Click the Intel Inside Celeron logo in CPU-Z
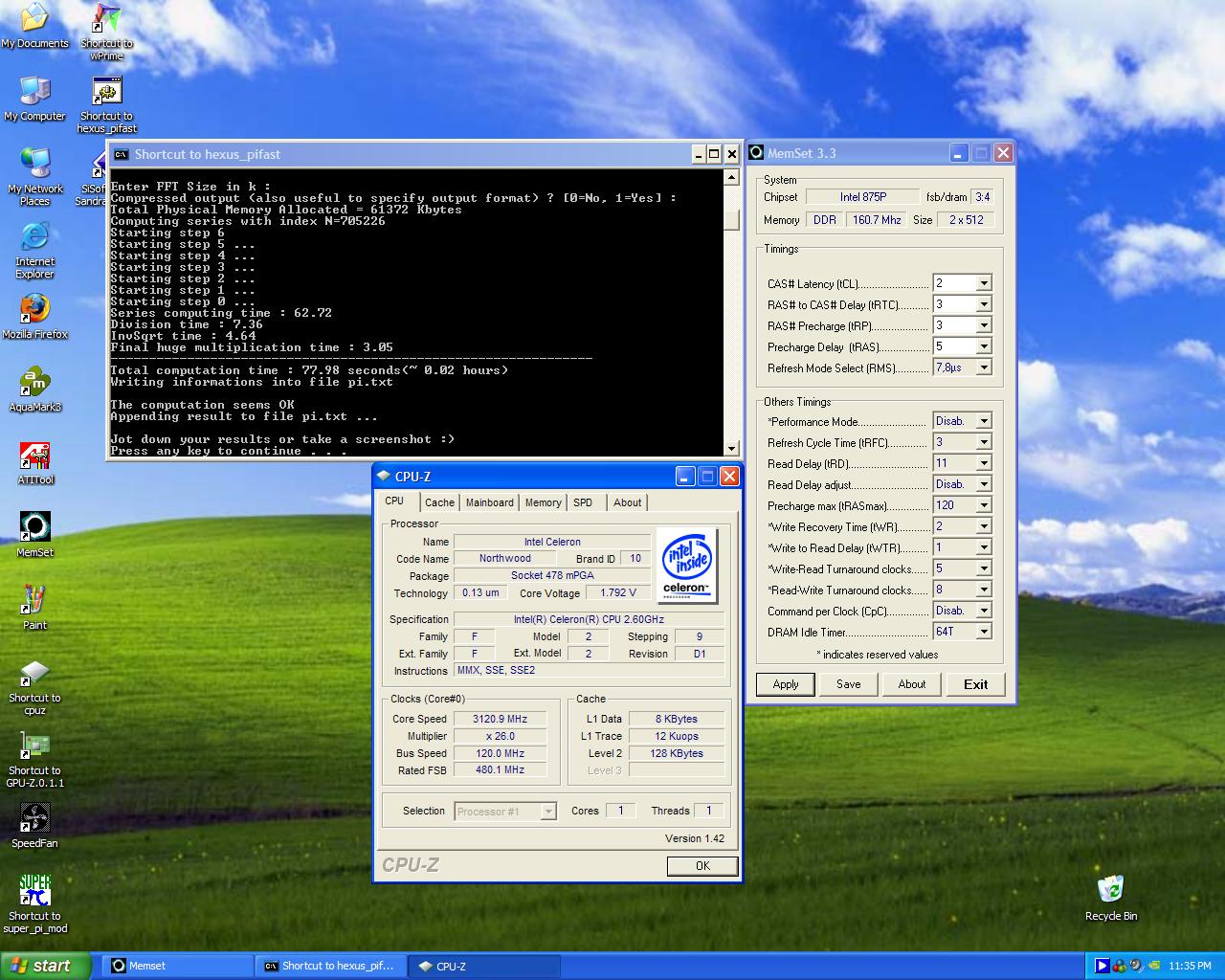1225x980 pixels. (688, 567)
